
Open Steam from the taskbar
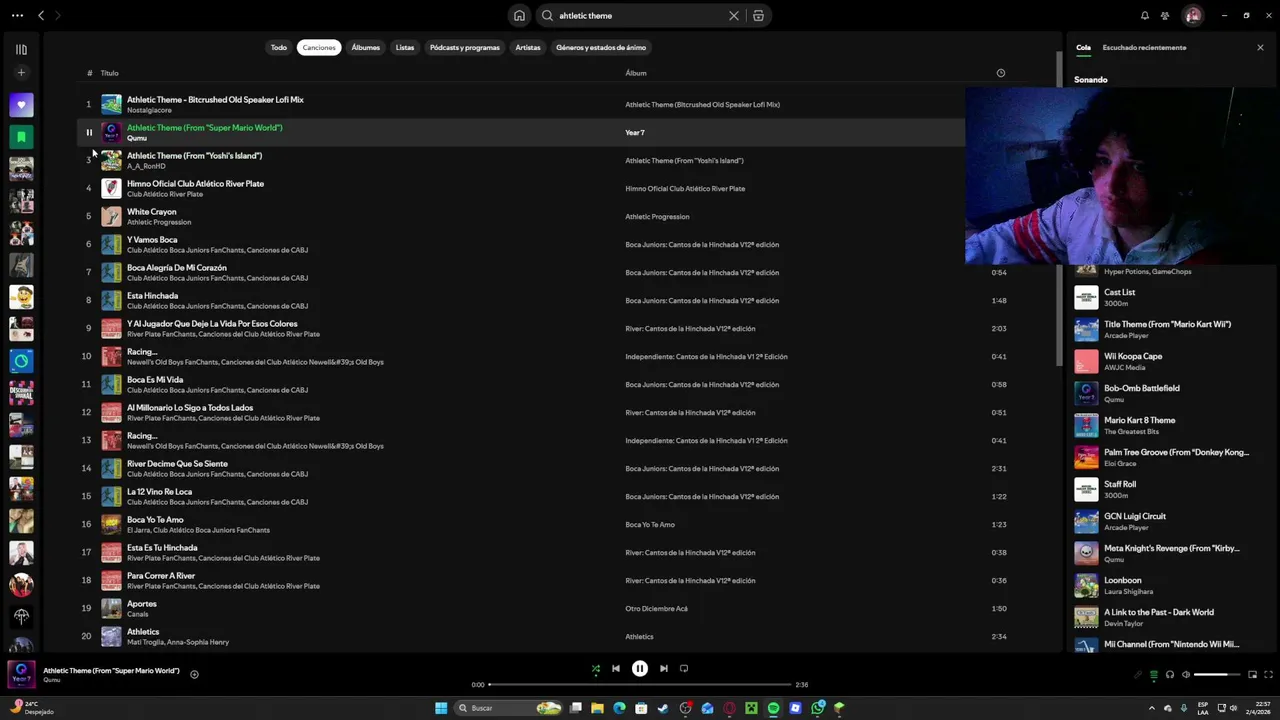663,708
